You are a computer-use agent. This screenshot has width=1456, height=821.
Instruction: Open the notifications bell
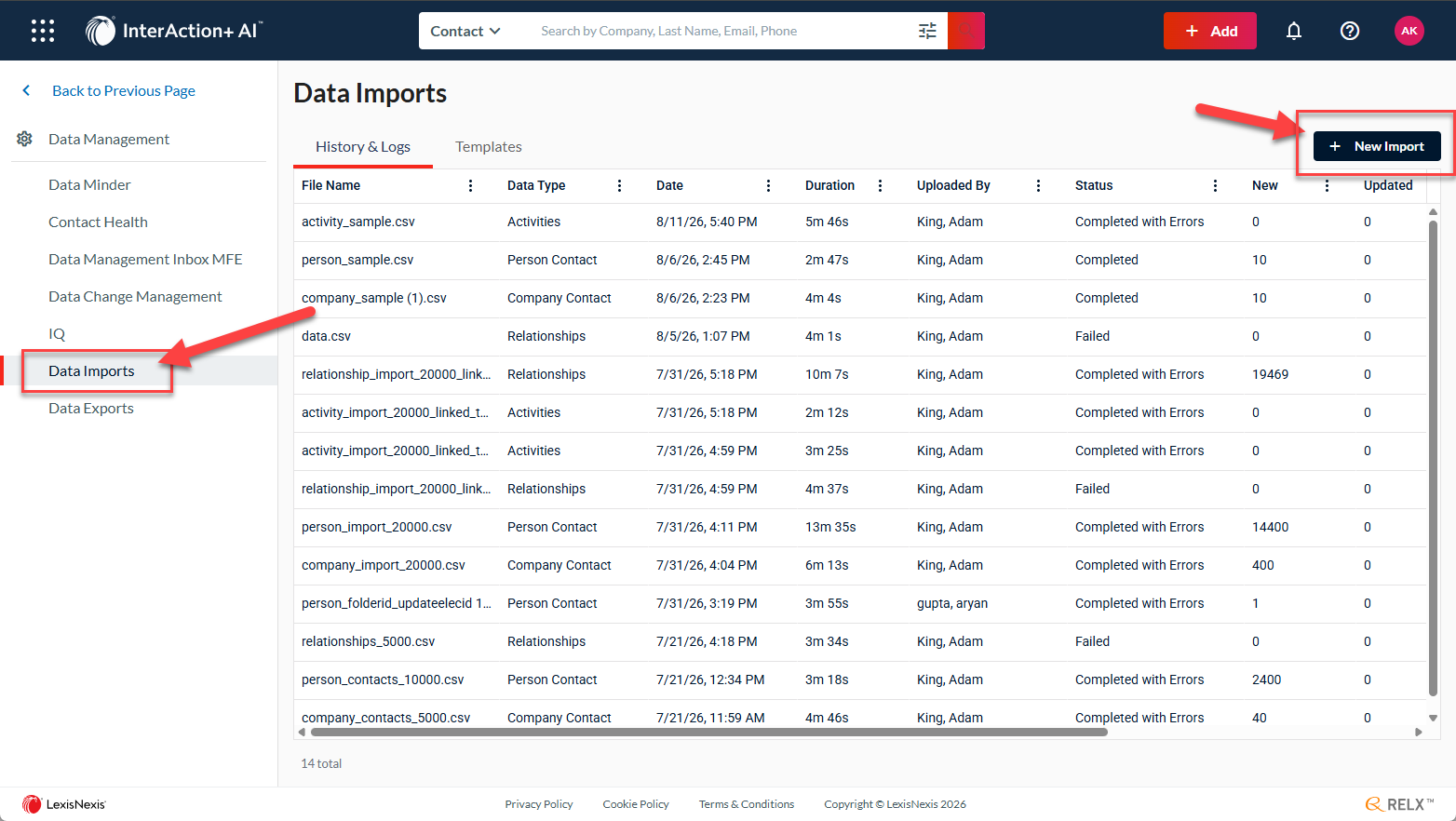pos(1294,31)
